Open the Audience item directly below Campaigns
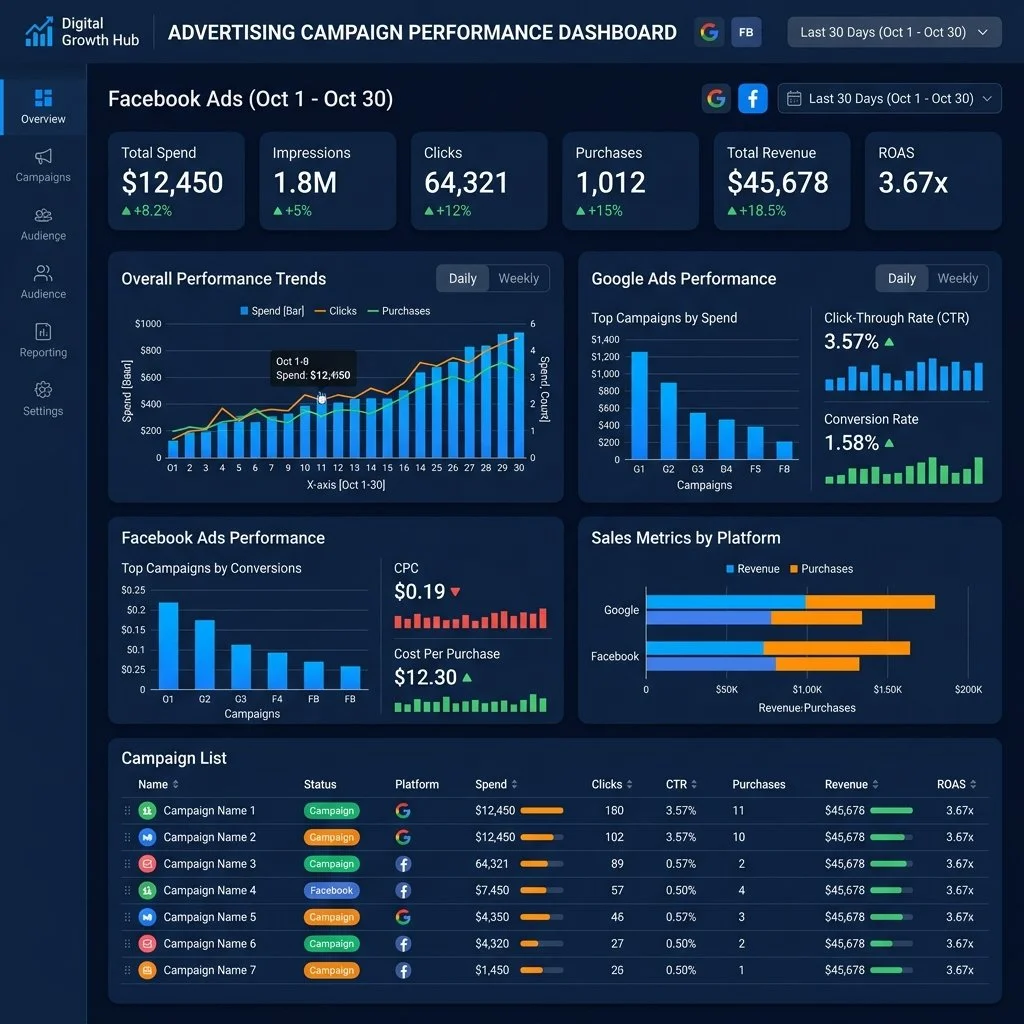This screenshot has width=1024, height=1024. point(43,224)
